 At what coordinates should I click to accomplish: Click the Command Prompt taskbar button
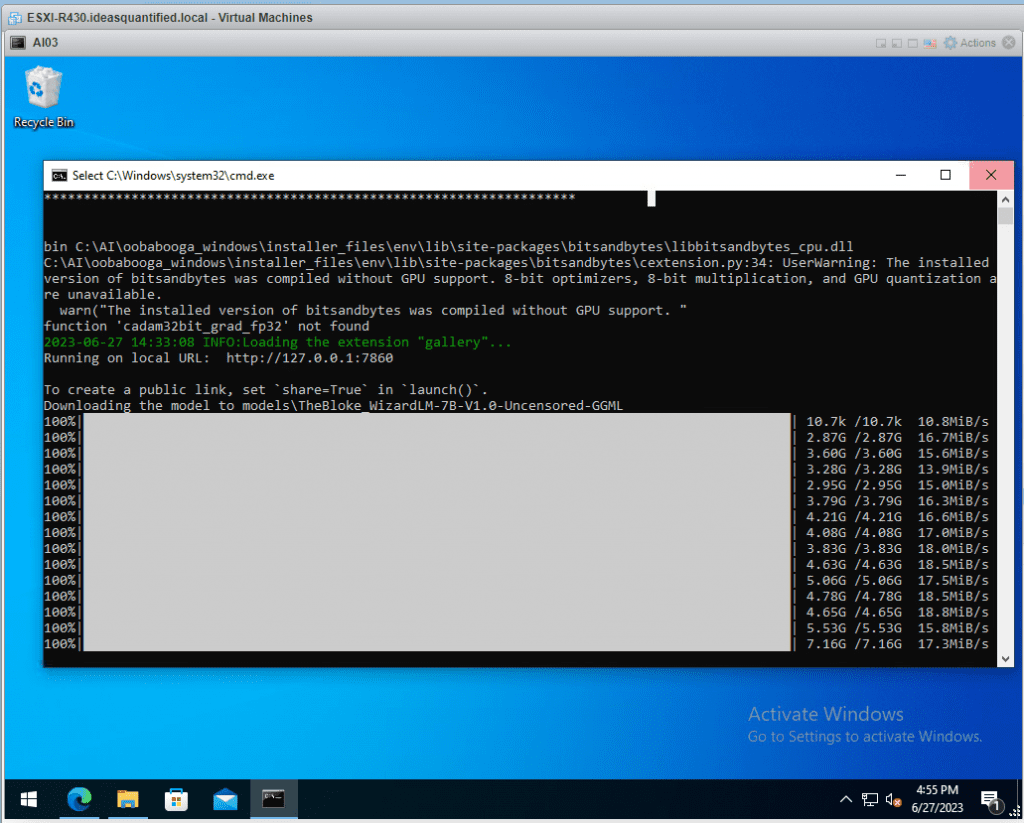pyautogui.click(x=273, y=798)
